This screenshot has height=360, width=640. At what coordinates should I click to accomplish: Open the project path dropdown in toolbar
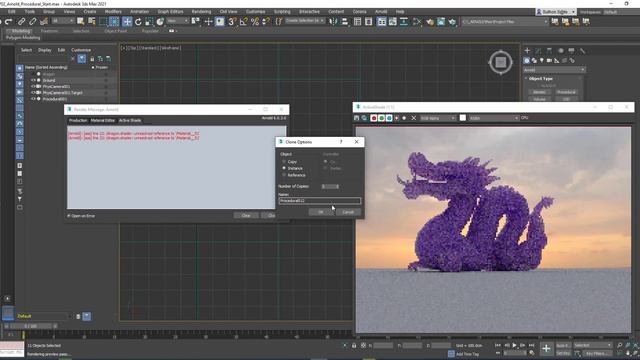(x=505, y=22)
